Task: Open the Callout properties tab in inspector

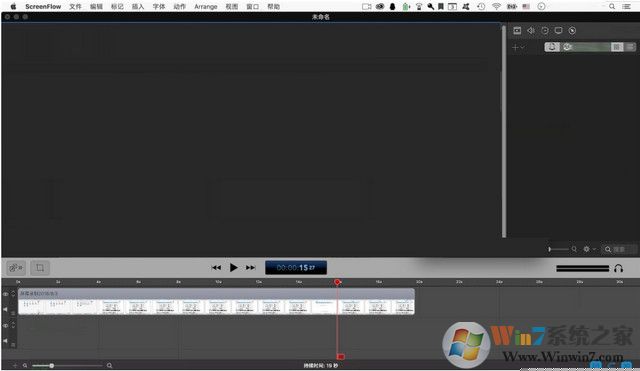Action: [572, 31]
